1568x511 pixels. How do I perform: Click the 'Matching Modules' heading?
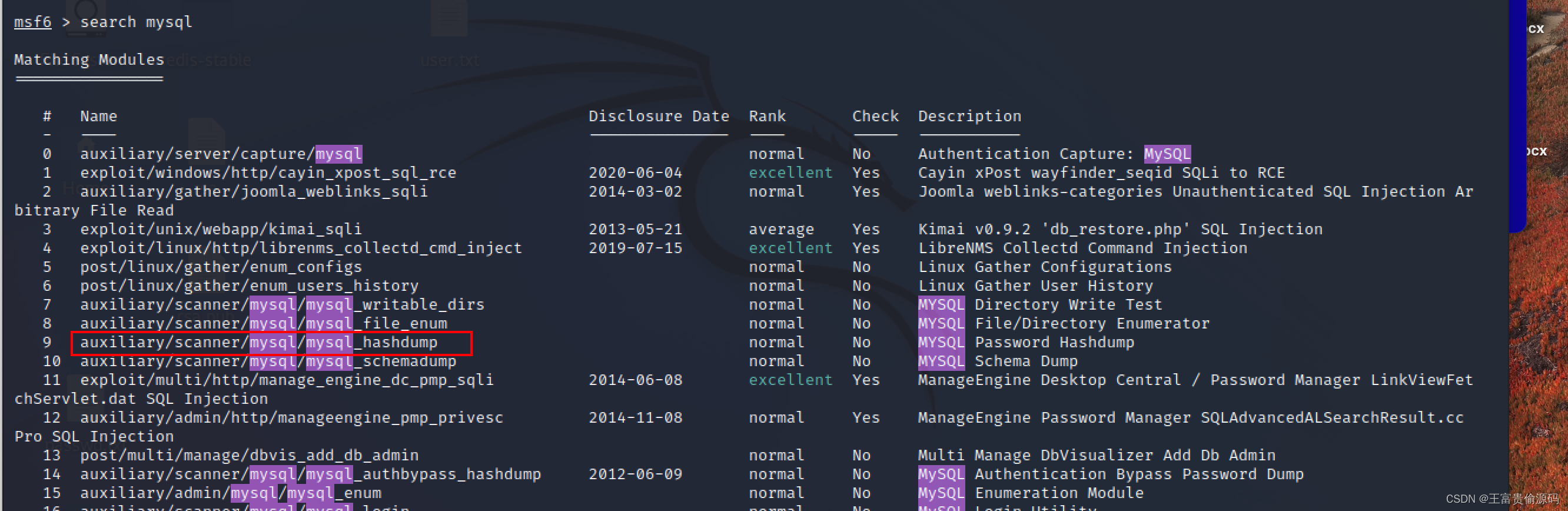pos(89,59)
